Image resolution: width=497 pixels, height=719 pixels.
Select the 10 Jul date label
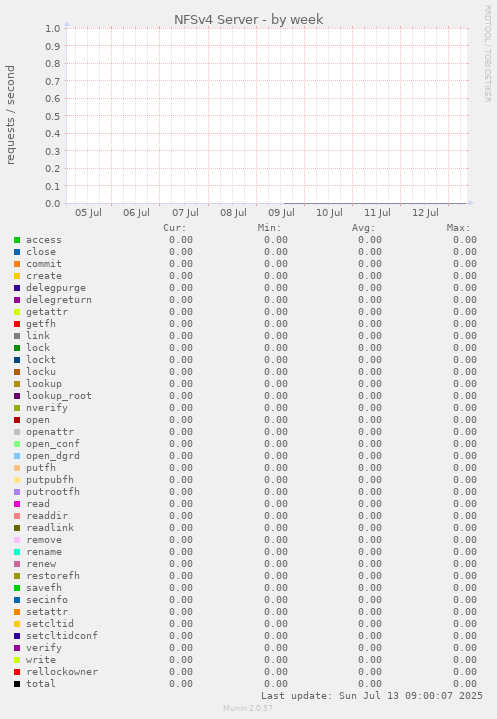tap(329, 213)
